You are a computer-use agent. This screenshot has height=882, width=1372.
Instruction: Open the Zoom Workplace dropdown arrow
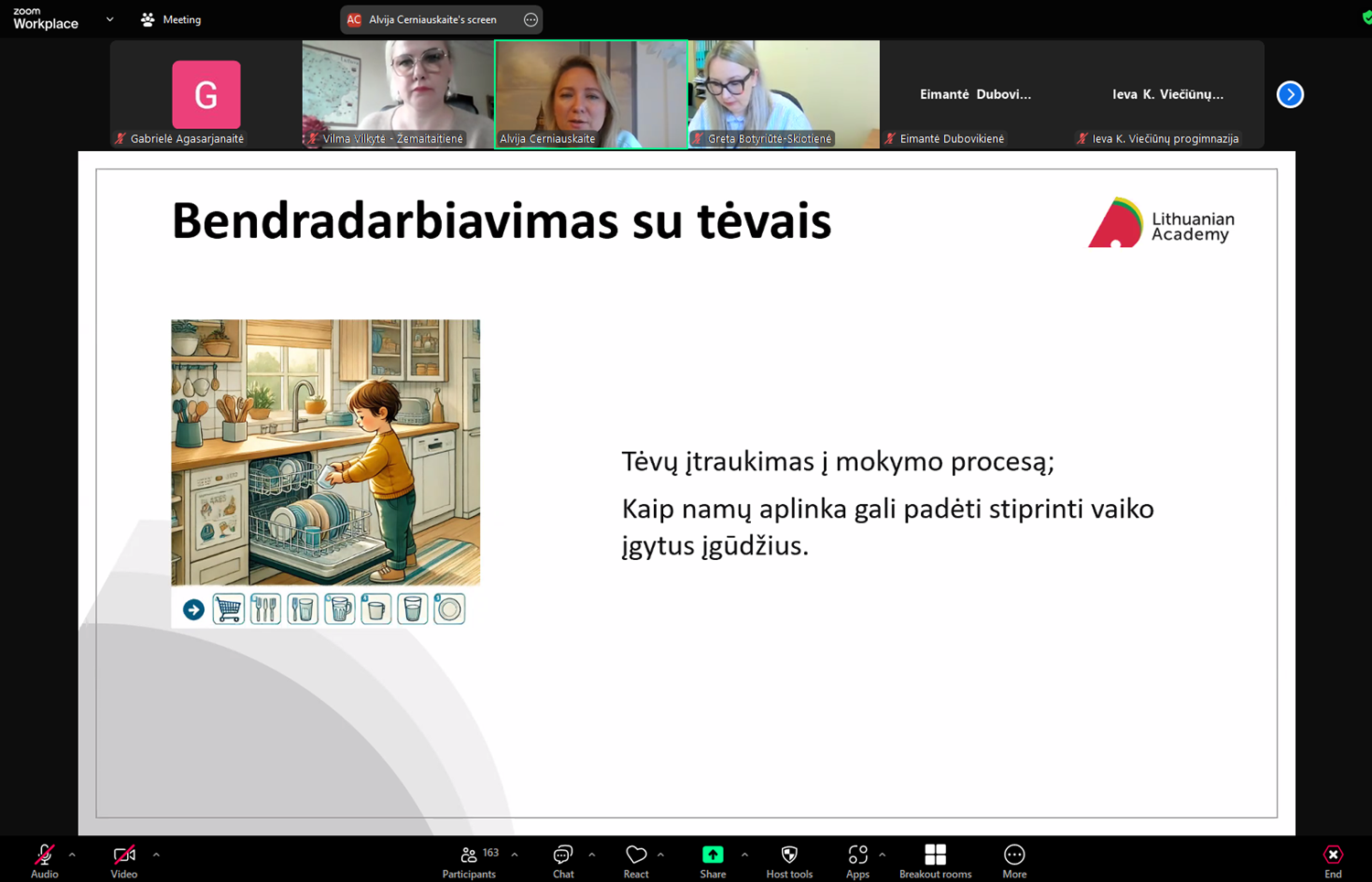click(110, 19)
